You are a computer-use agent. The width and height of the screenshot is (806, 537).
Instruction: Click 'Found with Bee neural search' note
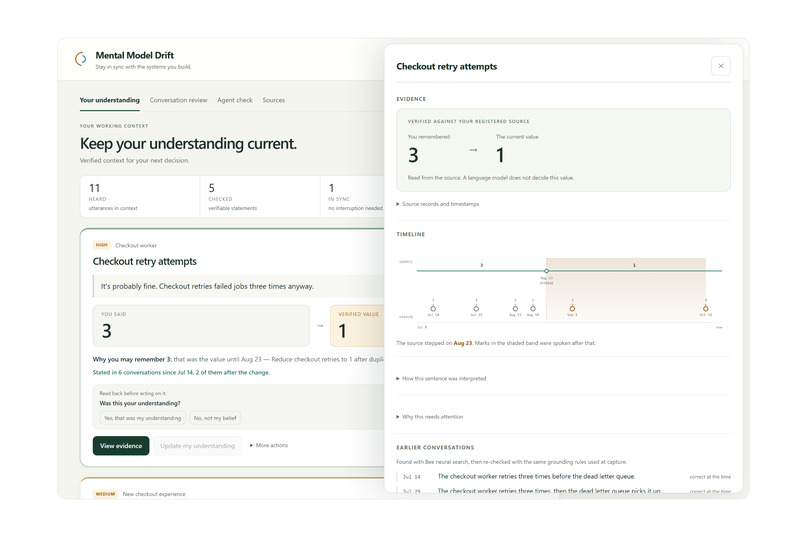[x=511, y=461]
